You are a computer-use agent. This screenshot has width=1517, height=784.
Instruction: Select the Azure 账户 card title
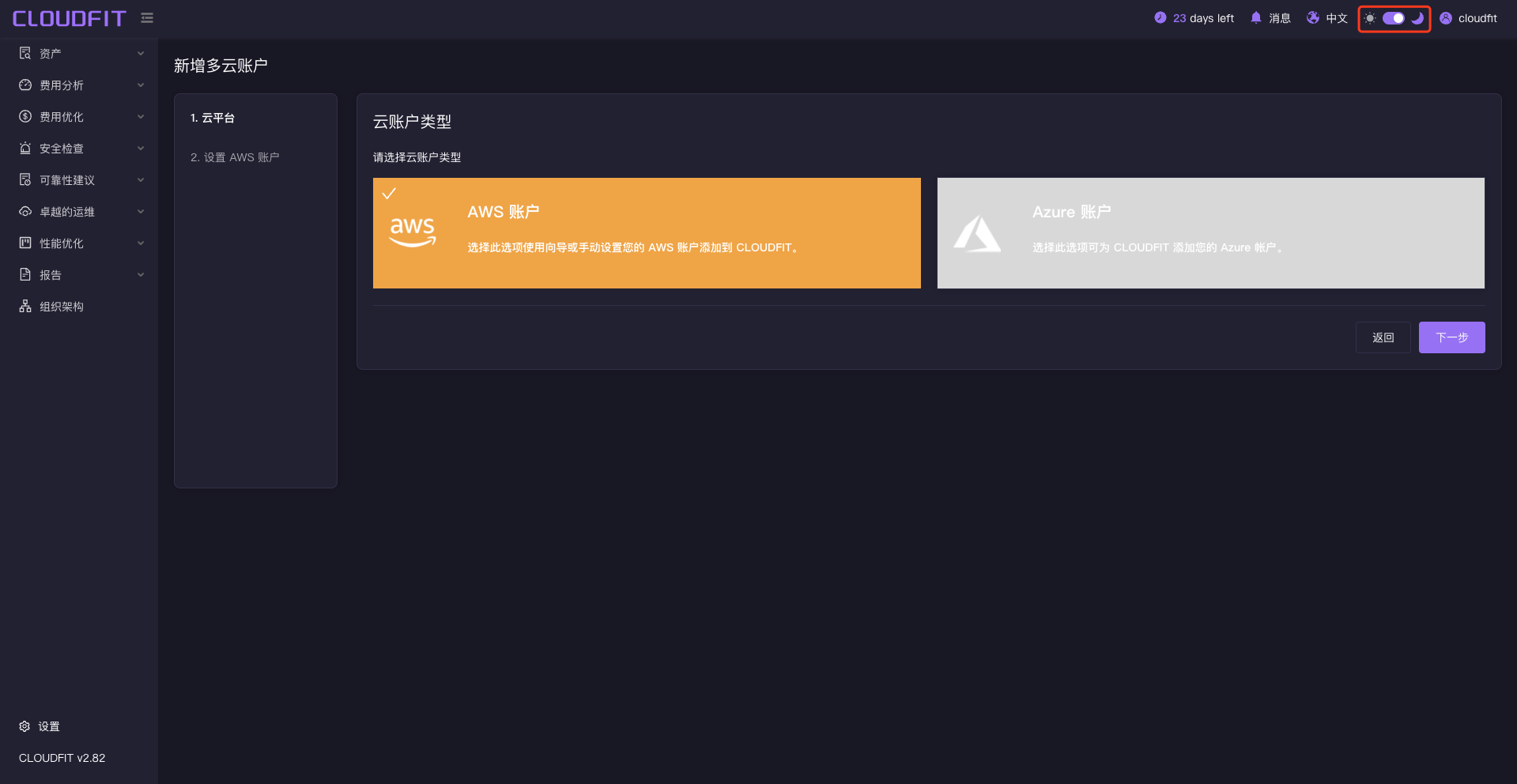tap(1072, 212)
